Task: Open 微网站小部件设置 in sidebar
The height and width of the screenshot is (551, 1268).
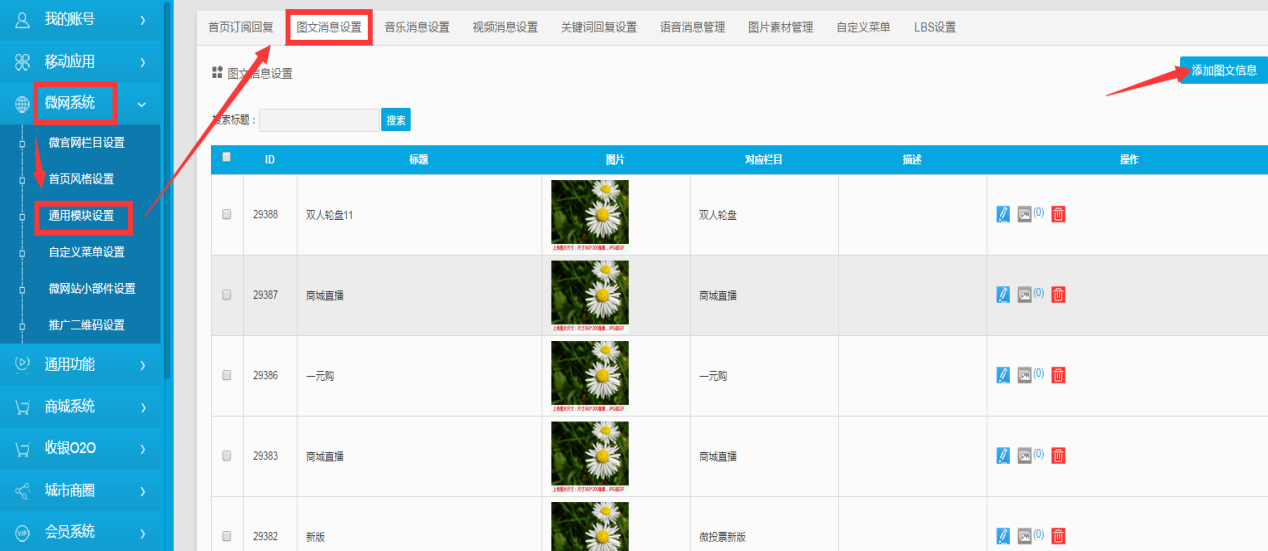Action: 93,289
